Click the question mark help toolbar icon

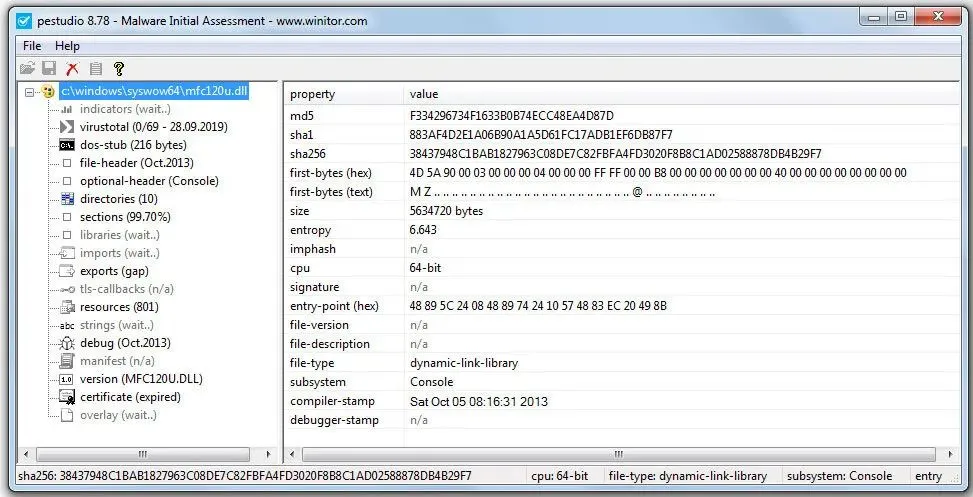(119, 68)
